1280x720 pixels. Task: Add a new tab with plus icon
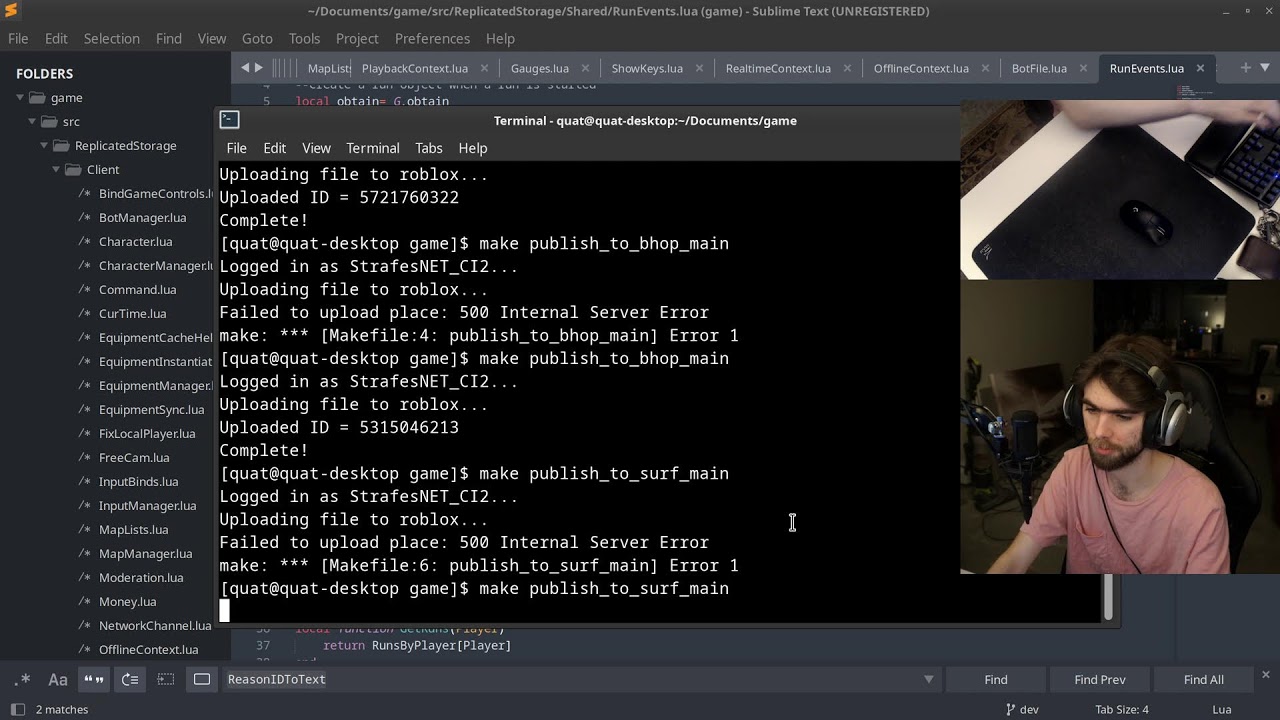(x=1246, y=68)
